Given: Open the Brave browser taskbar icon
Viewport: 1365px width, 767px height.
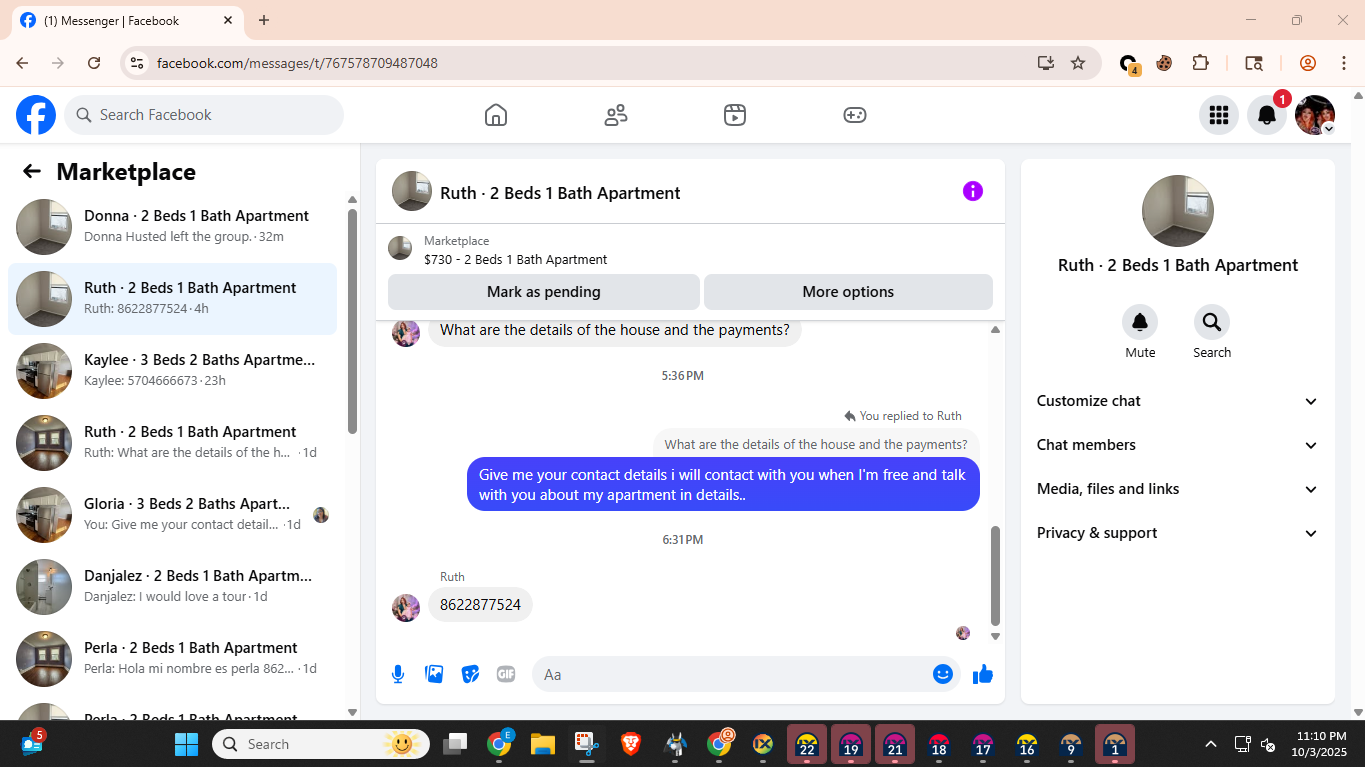Looking at the screenshot, I should point(631,743).
